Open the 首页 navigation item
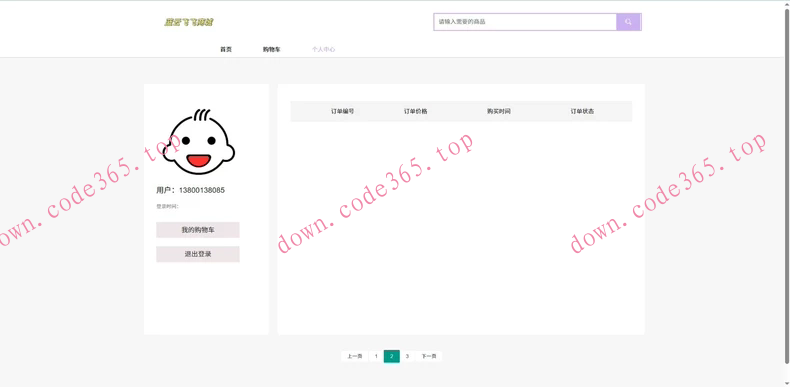 (x=226, y=49)
